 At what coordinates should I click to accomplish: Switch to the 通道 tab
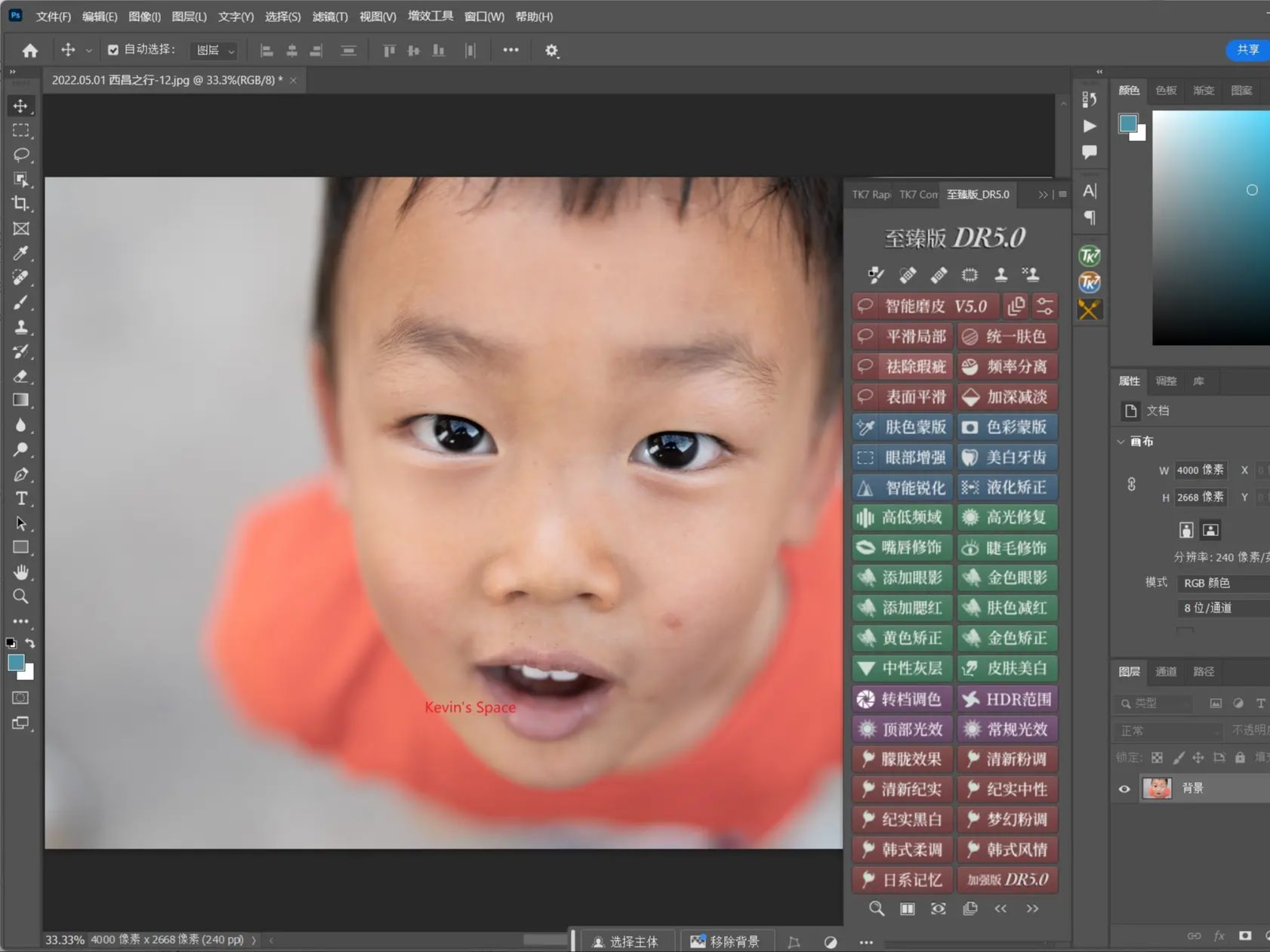coord(1166,672)
